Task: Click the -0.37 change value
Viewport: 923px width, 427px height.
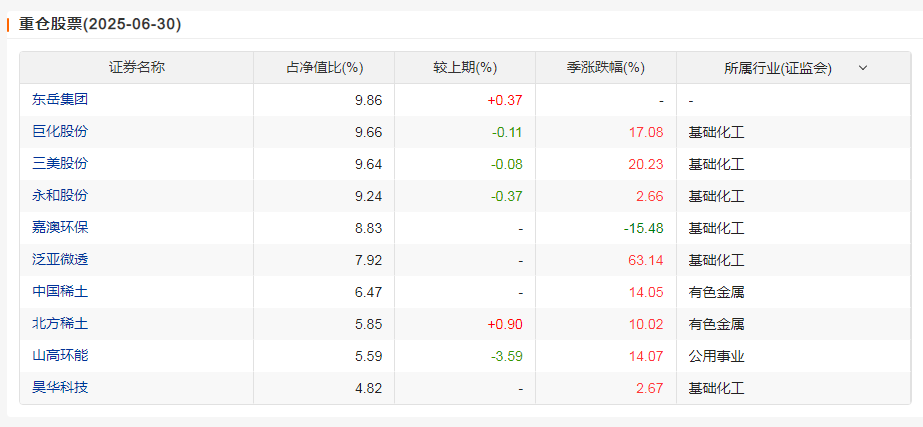Action: point(507,197)
